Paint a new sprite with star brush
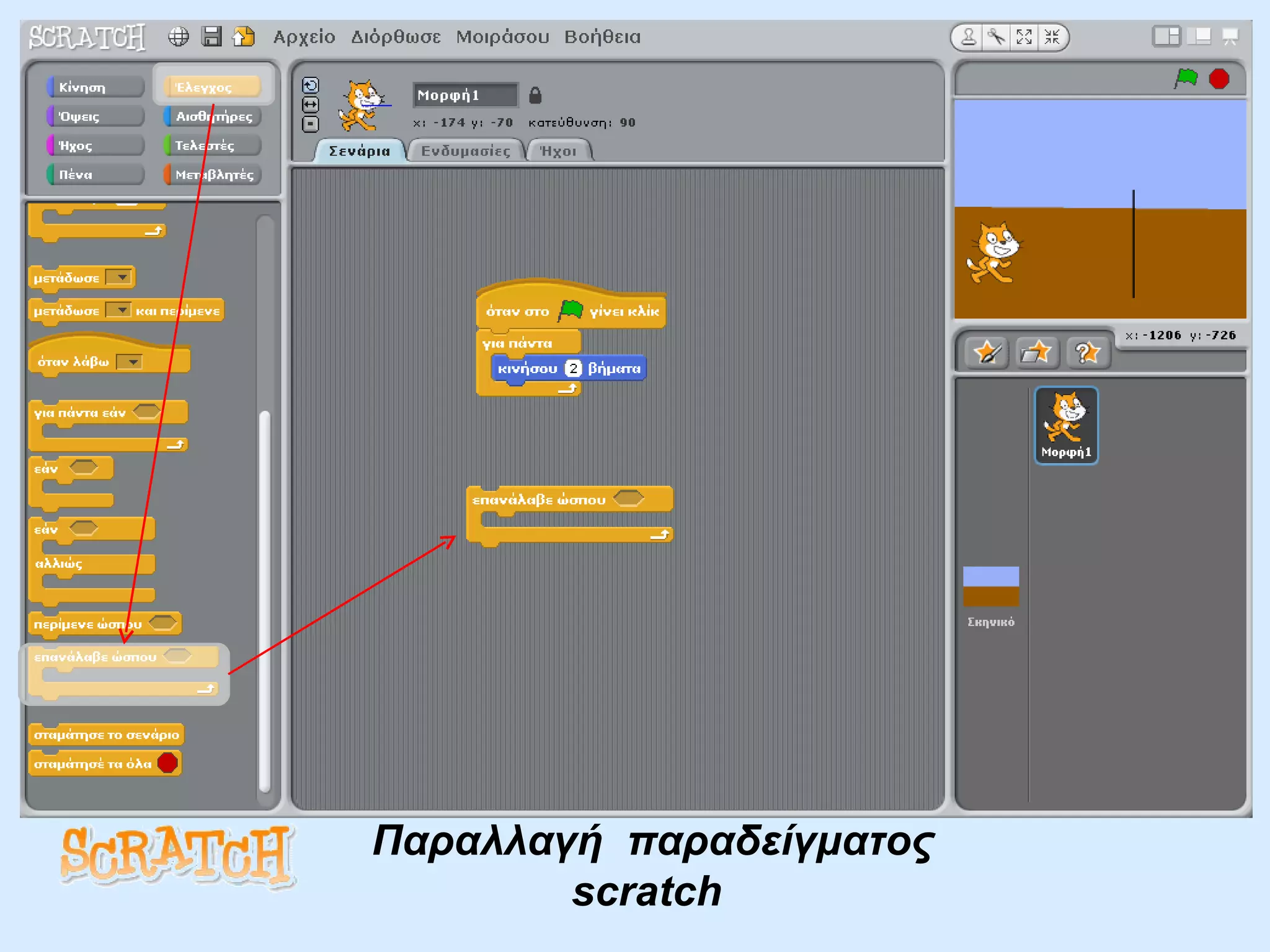 pyautogui.click(x=987, y=353)
